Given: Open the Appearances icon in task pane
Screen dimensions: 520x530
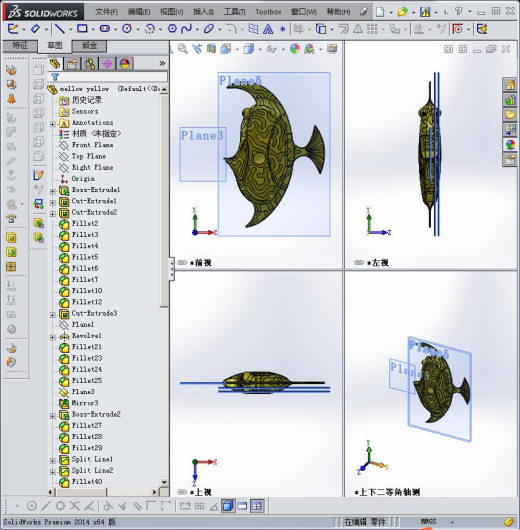Looking at the screenshot, I should (x=510, y=144).
